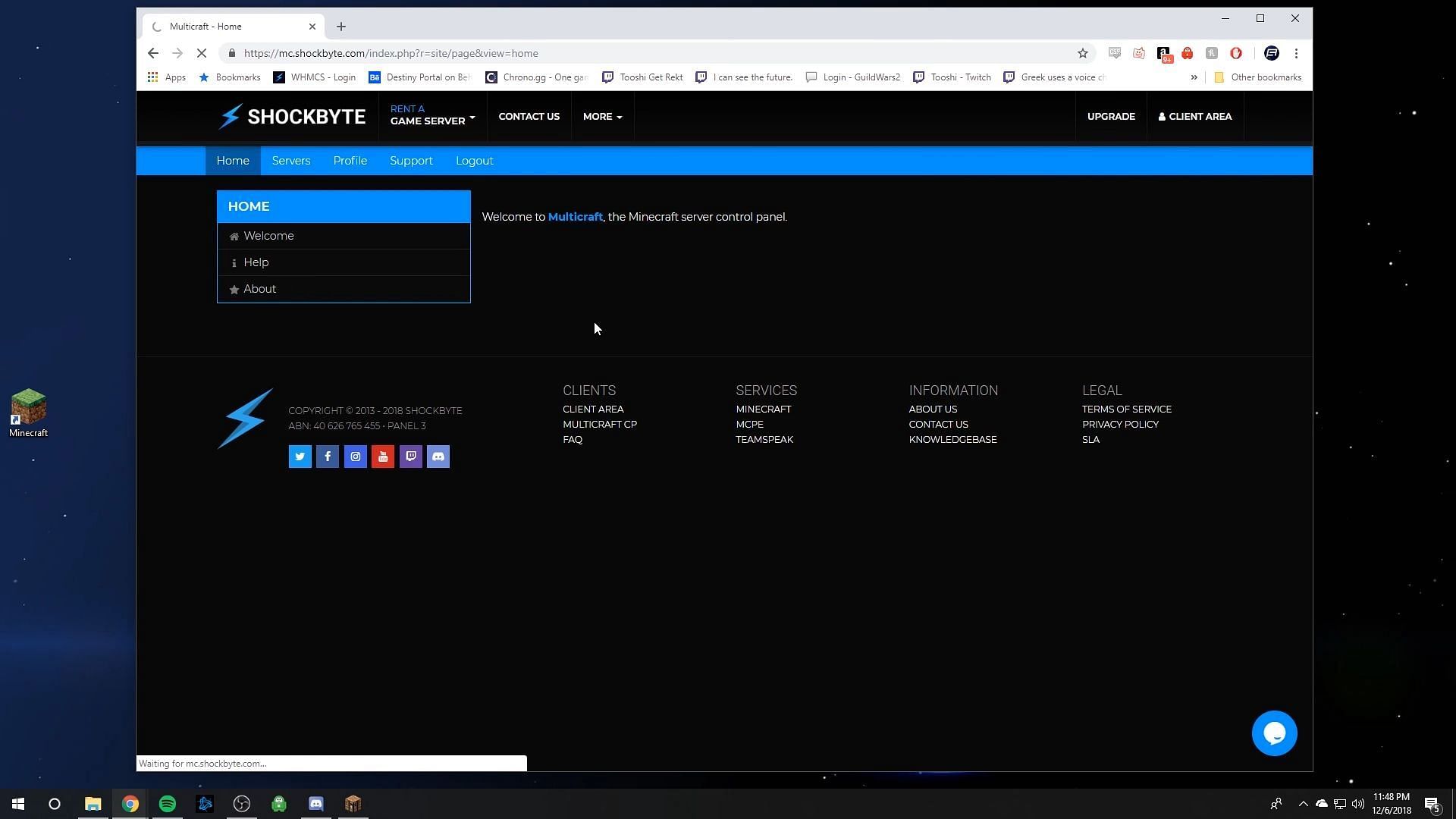
Task: Open the Minecraft services footer link
Action: coord(763,409)
